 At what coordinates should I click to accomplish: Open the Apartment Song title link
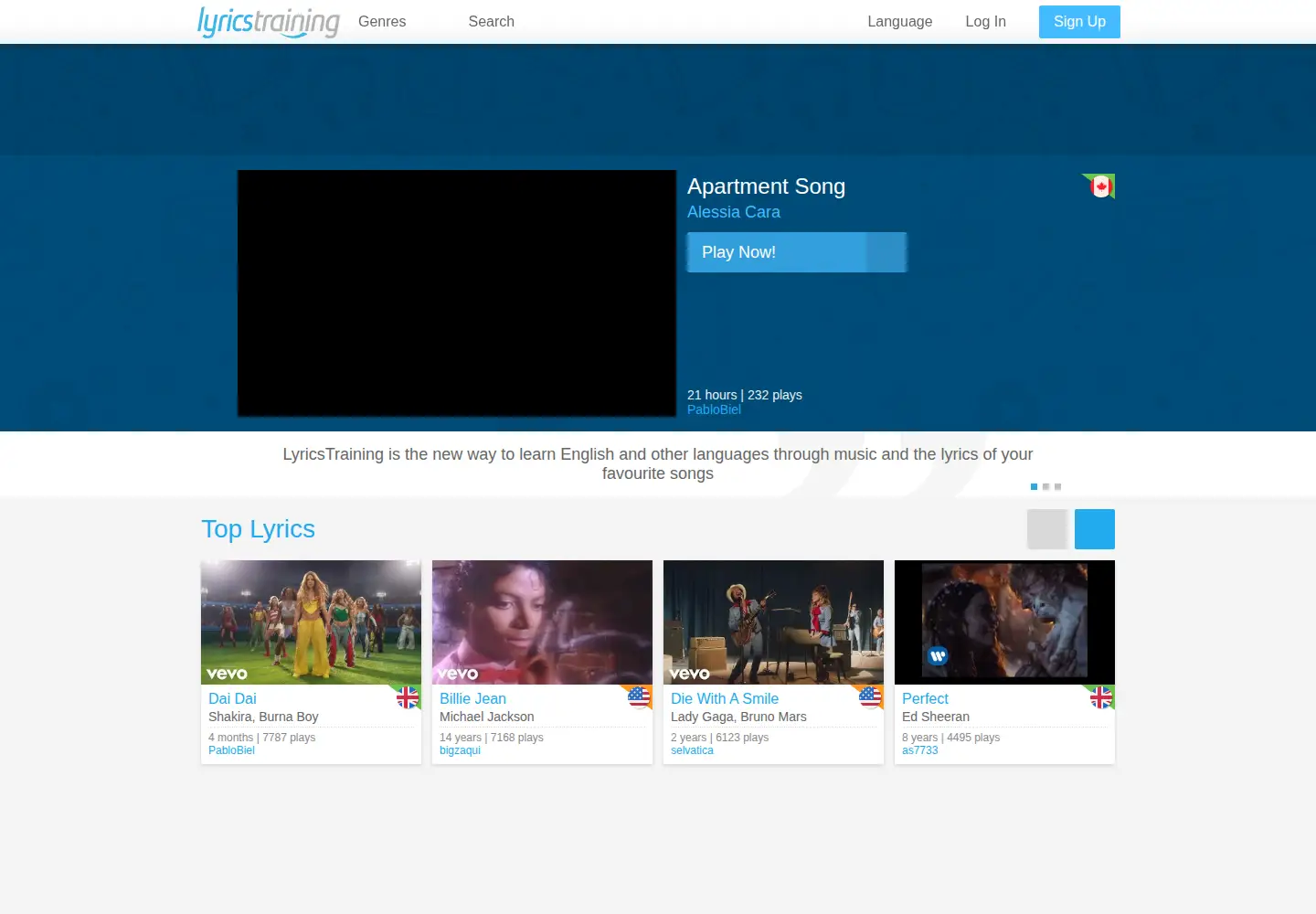(x=766, y=186)
